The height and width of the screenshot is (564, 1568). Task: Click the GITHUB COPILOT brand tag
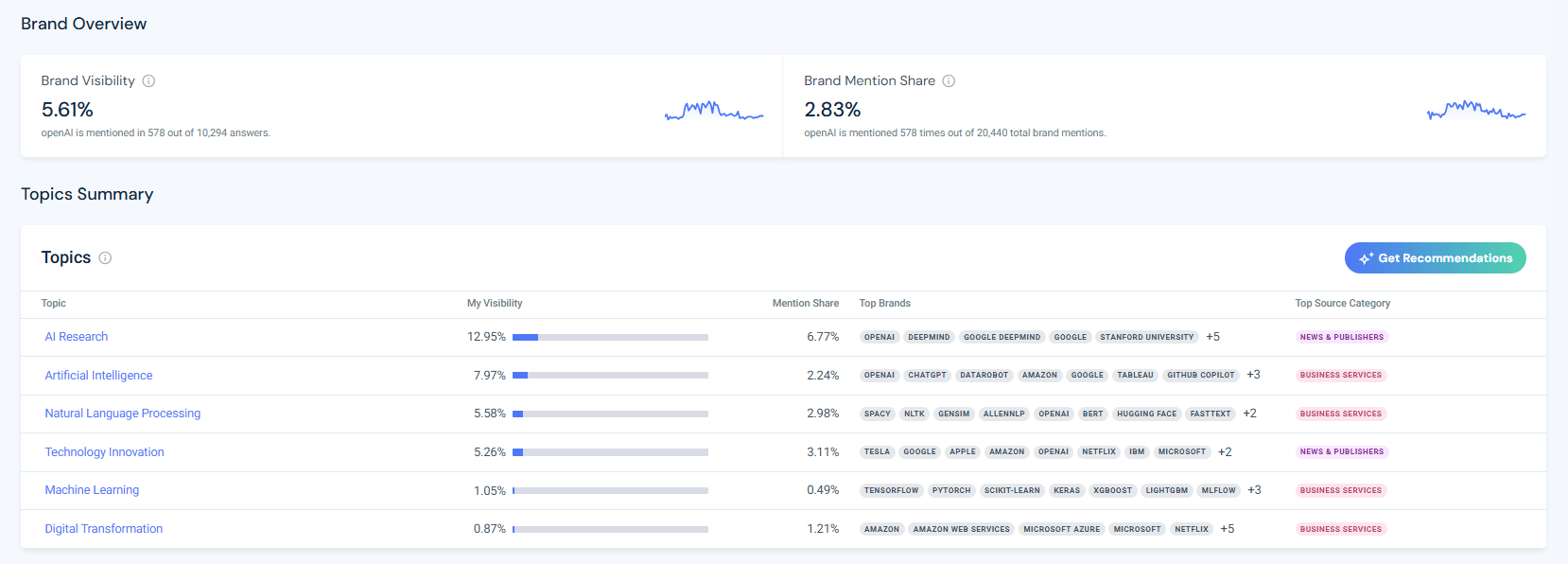click(1200, 375)
